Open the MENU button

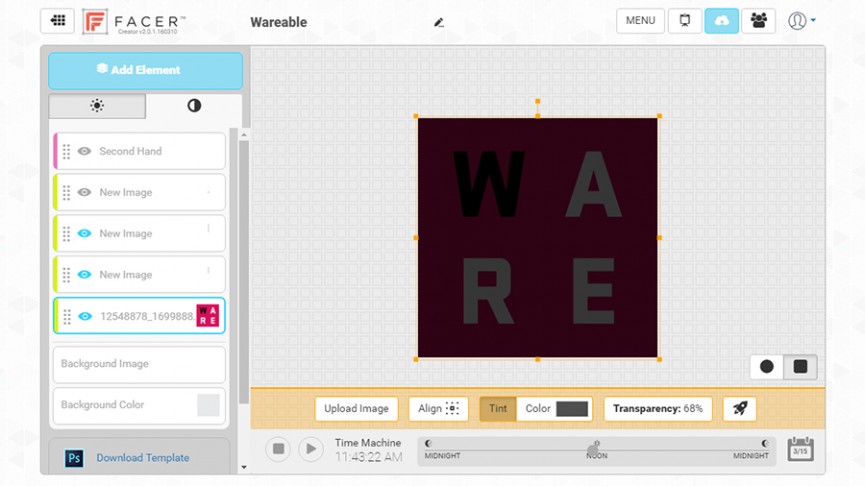coord(640,21)
